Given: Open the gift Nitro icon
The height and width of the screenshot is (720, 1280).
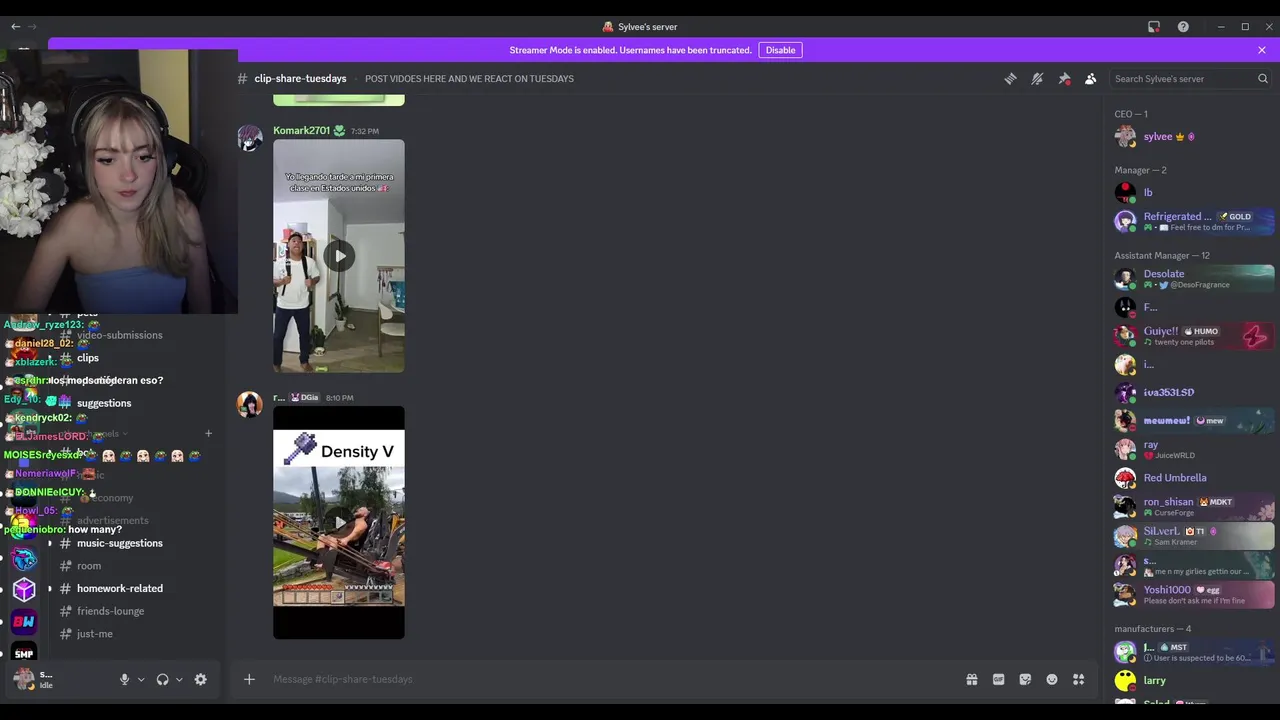Looking at the screenshot, I should (x=971, y=679).
